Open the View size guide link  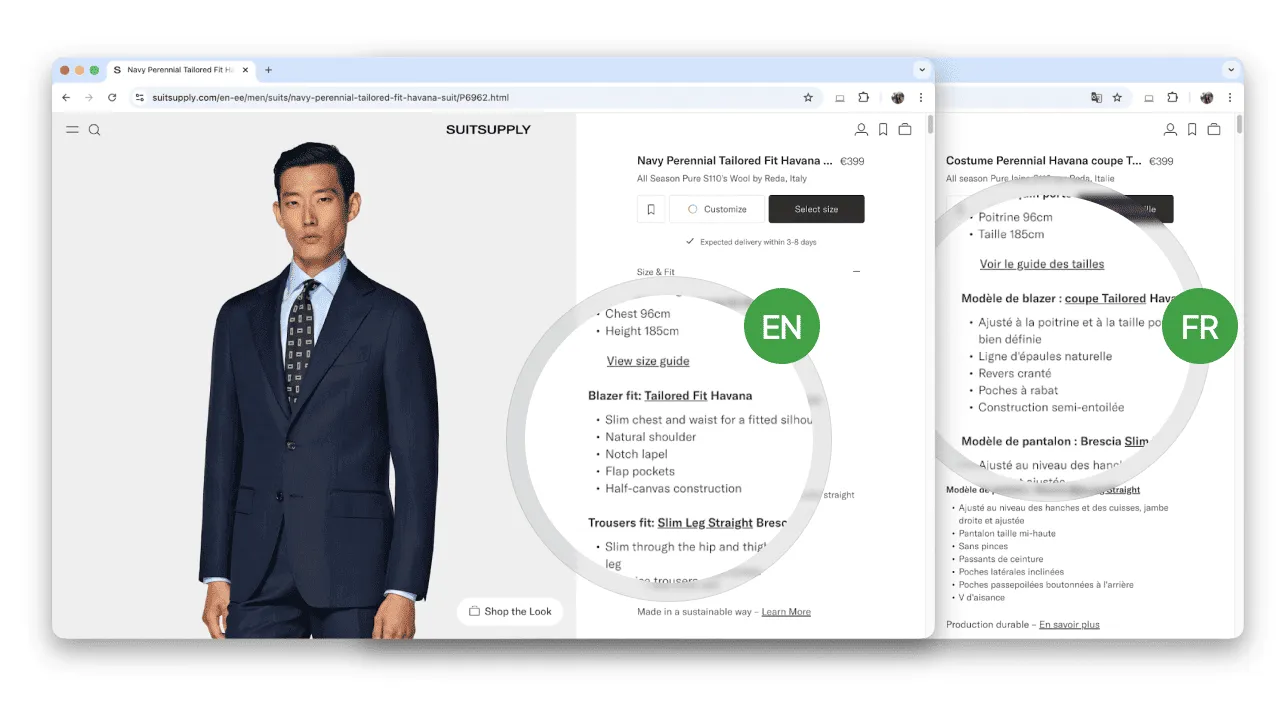click(647, 361)
